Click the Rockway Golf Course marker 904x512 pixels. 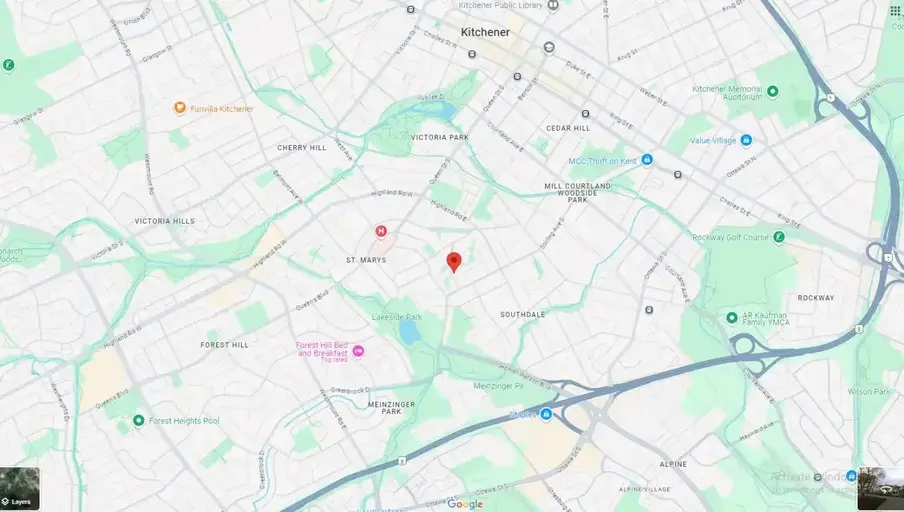[779, 237]
